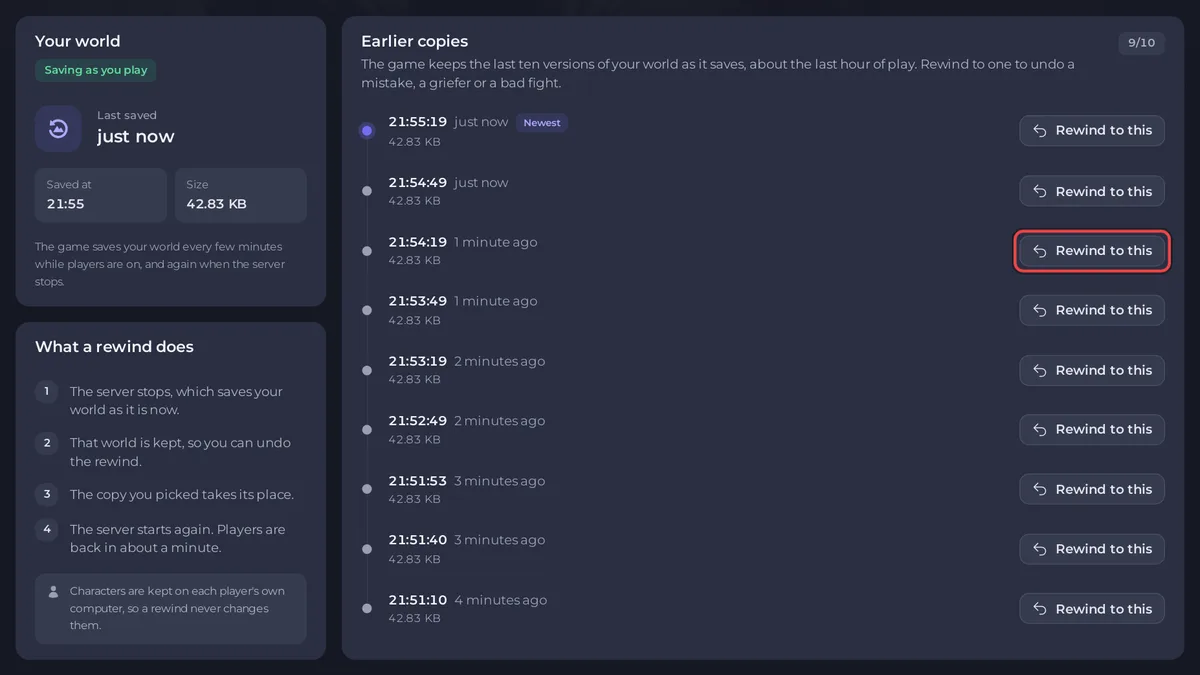Click the 21:53:49 timestamp text

point(418,301)
